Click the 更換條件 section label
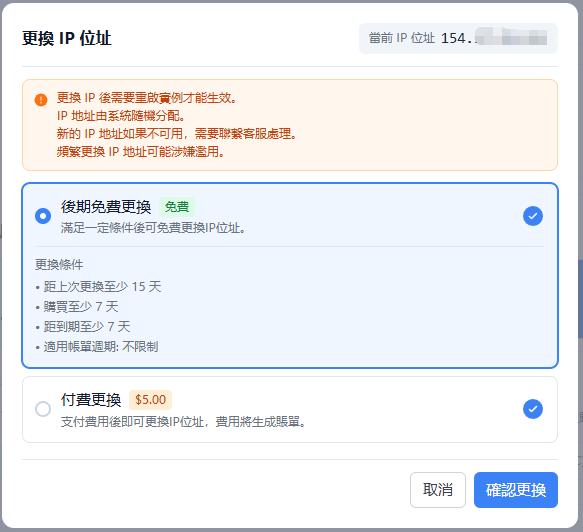Screen dimensions: 583x532 click(x=59, y=265)
